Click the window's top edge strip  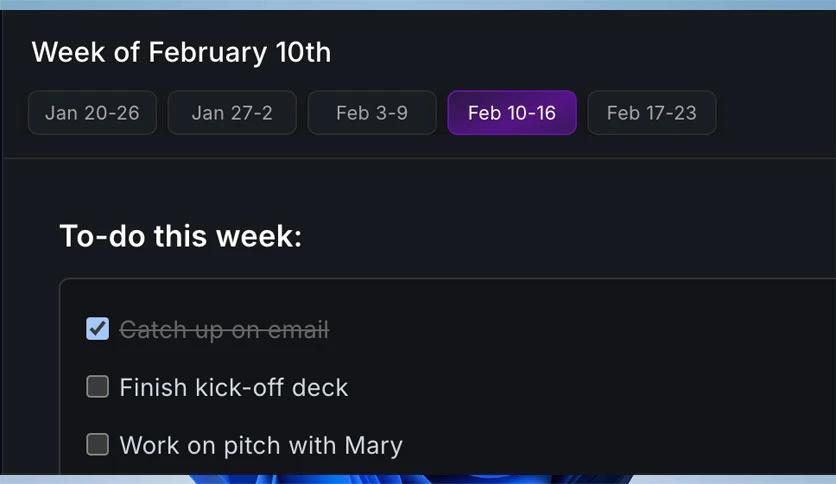pyautogui.click(x=418, y=5)
